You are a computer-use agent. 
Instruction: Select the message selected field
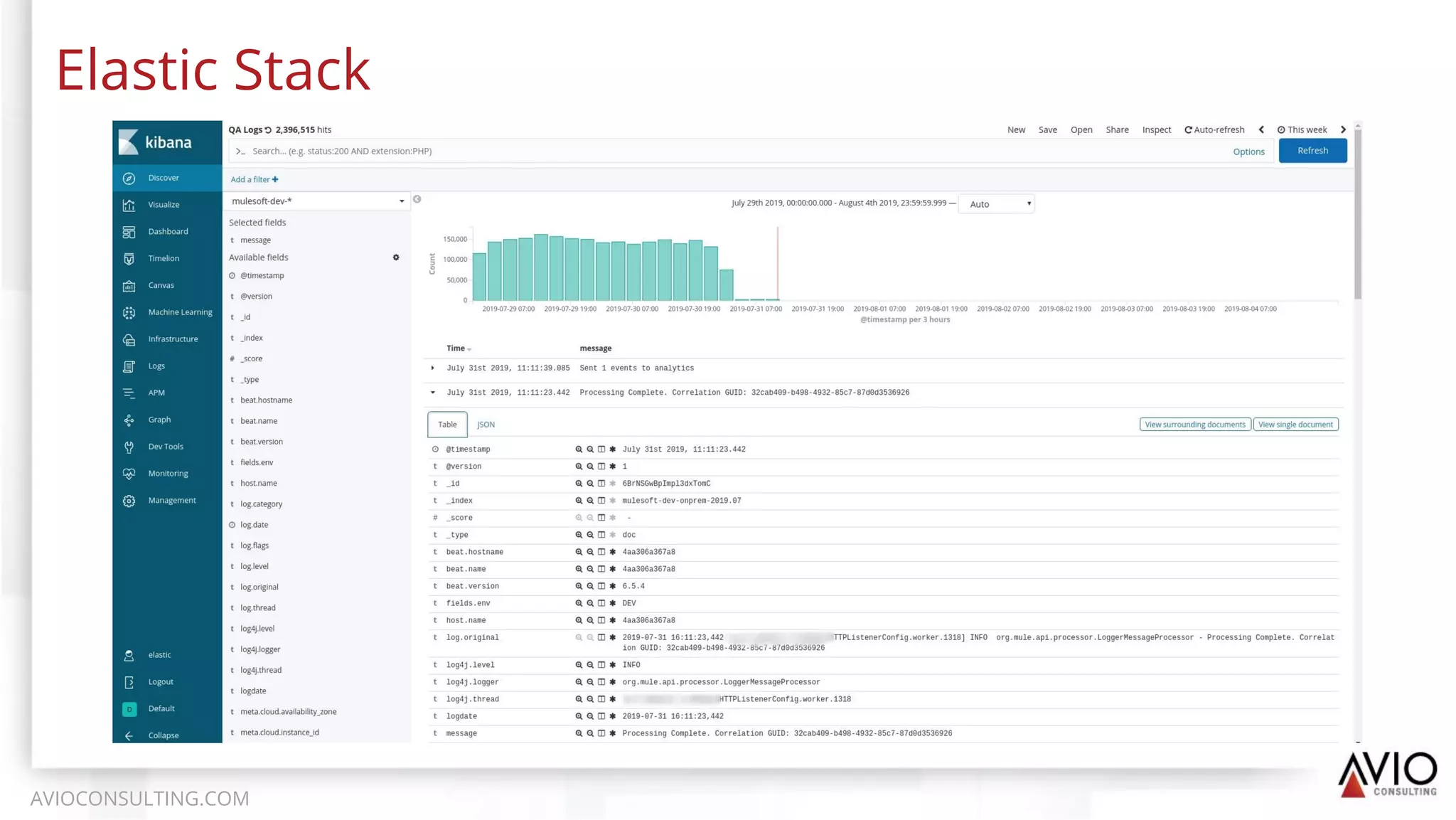(255, 240)
